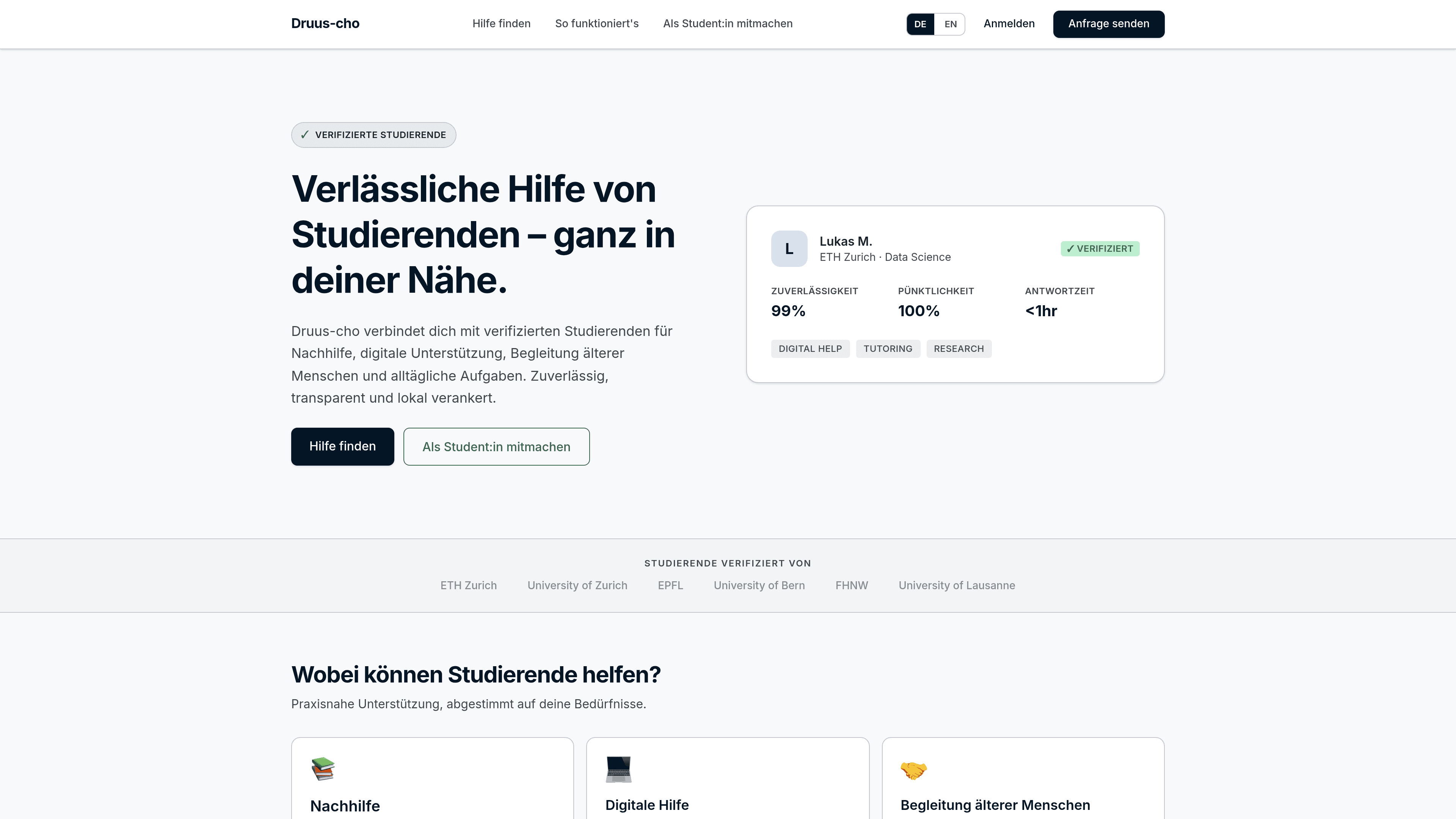The image size is (1456, 819).
Task: Open the Hilfe finden nav link
Action: (x=501, y=24)
